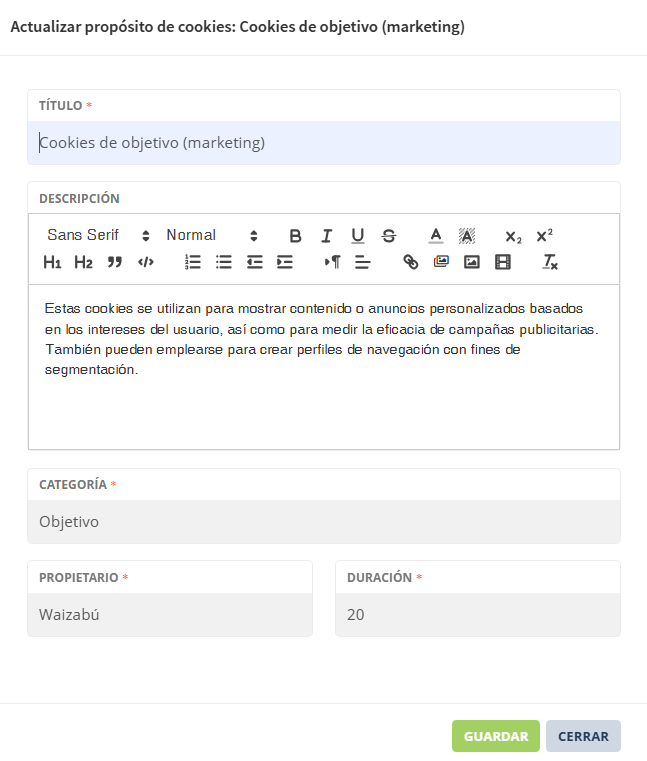Viewport: 647px width, 761px height.
Task: Clear text formatting
Action: coord(550,262)
